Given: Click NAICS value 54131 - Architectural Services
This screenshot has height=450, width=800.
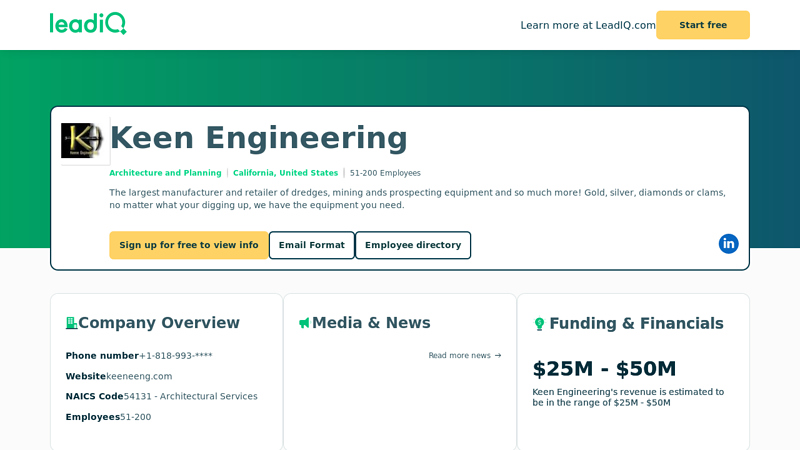Looking at the screenshot, I should [x=190, y=396].
